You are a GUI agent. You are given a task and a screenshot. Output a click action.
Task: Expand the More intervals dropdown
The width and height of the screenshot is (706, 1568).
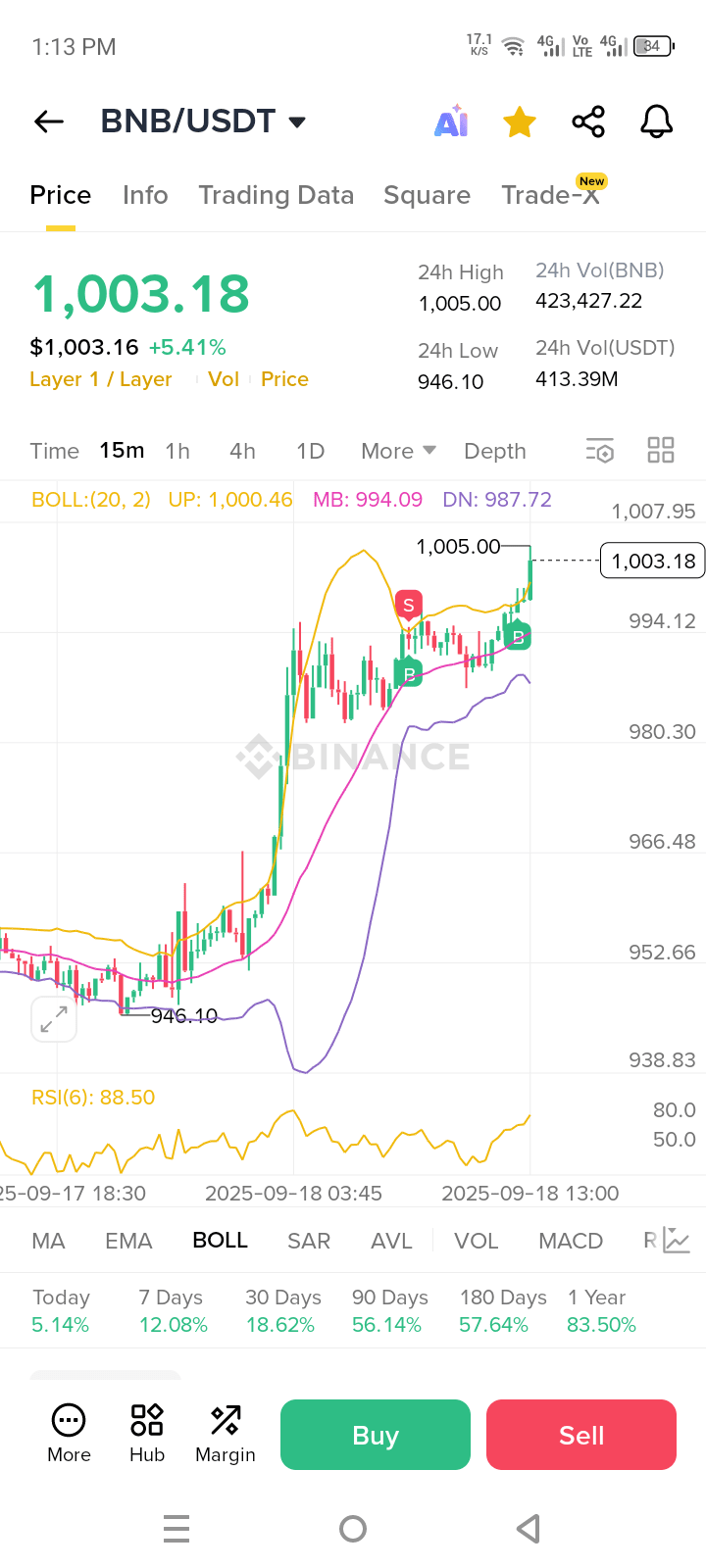398,451
